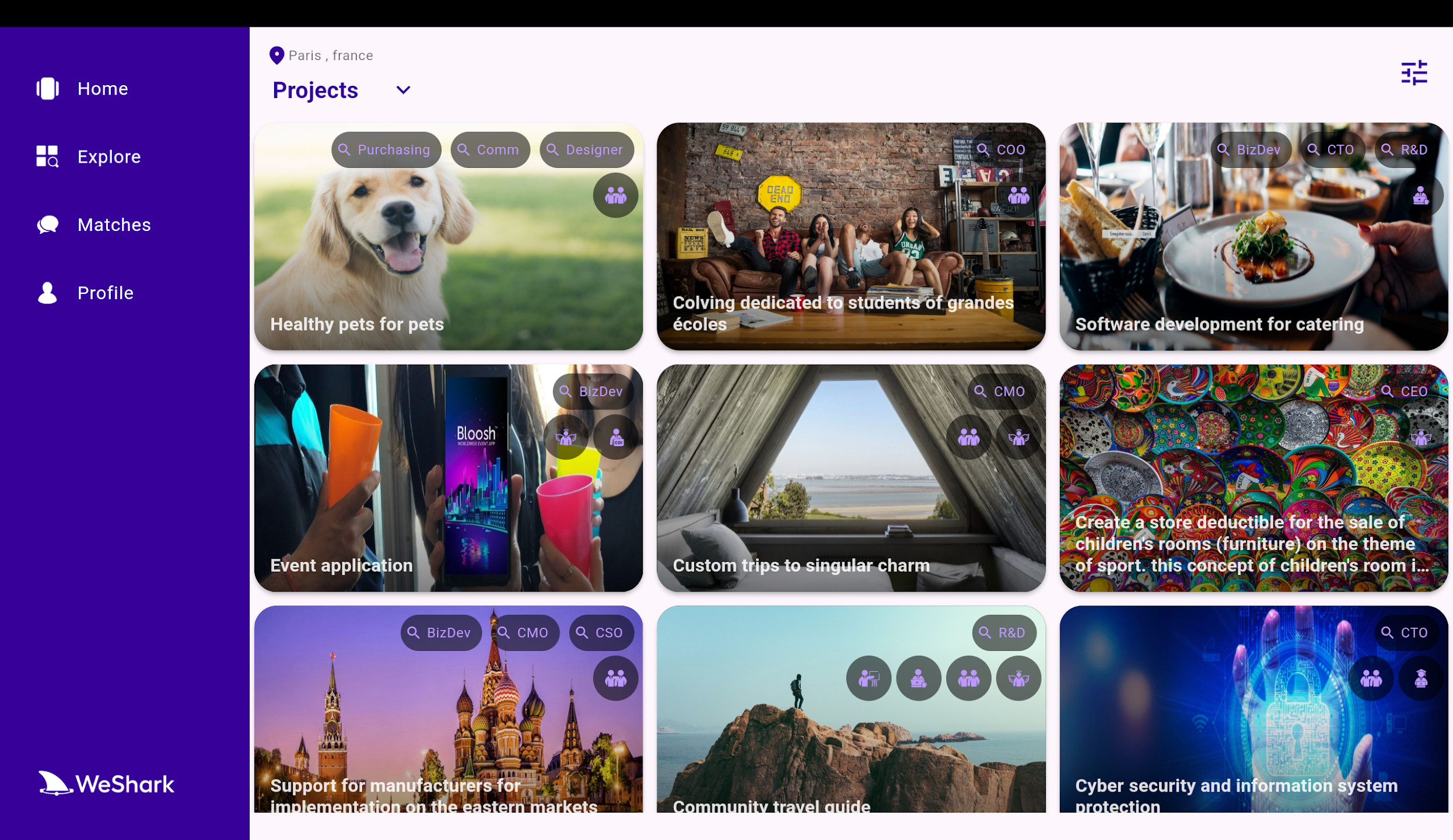Click the person-at-laptop icon on travel guide card
Screen dimensions: 1453x840
click(919, 679)
